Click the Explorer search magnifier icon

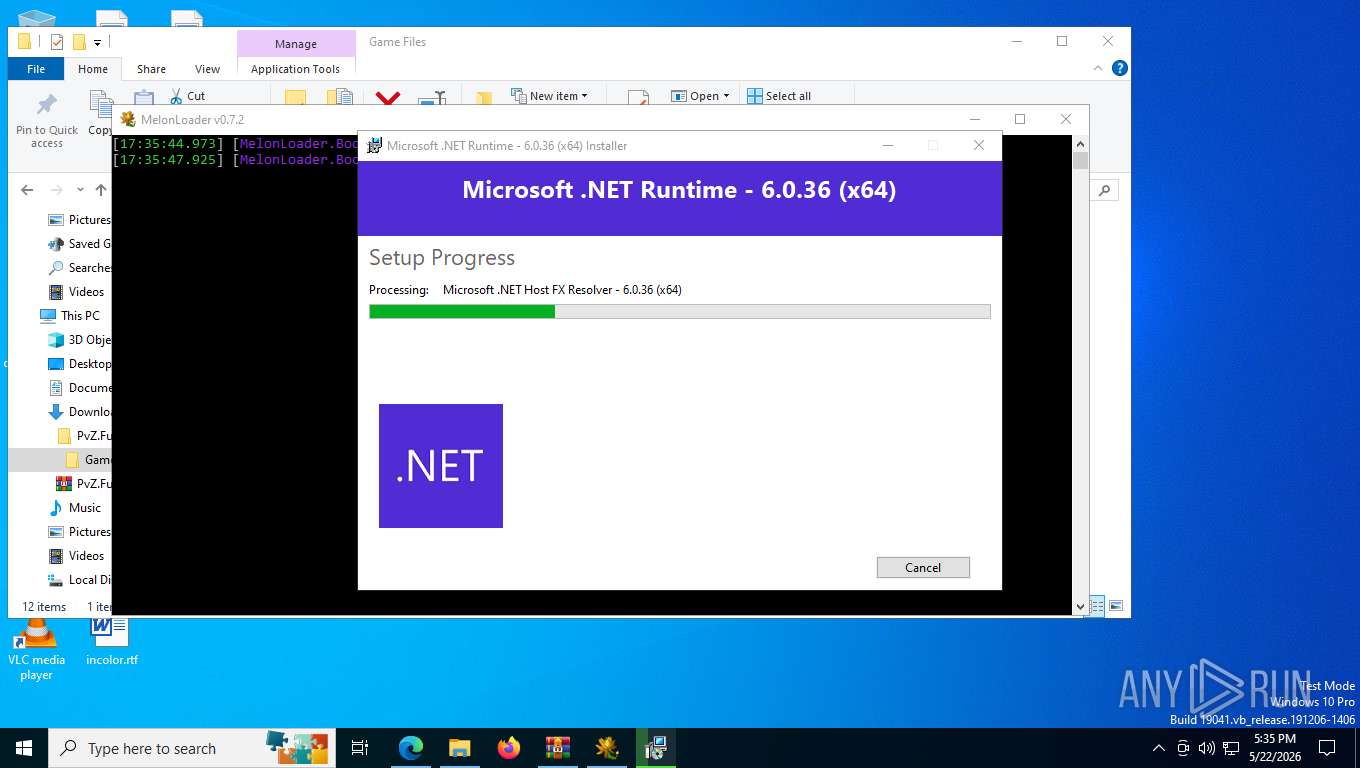pos(1104,190)
